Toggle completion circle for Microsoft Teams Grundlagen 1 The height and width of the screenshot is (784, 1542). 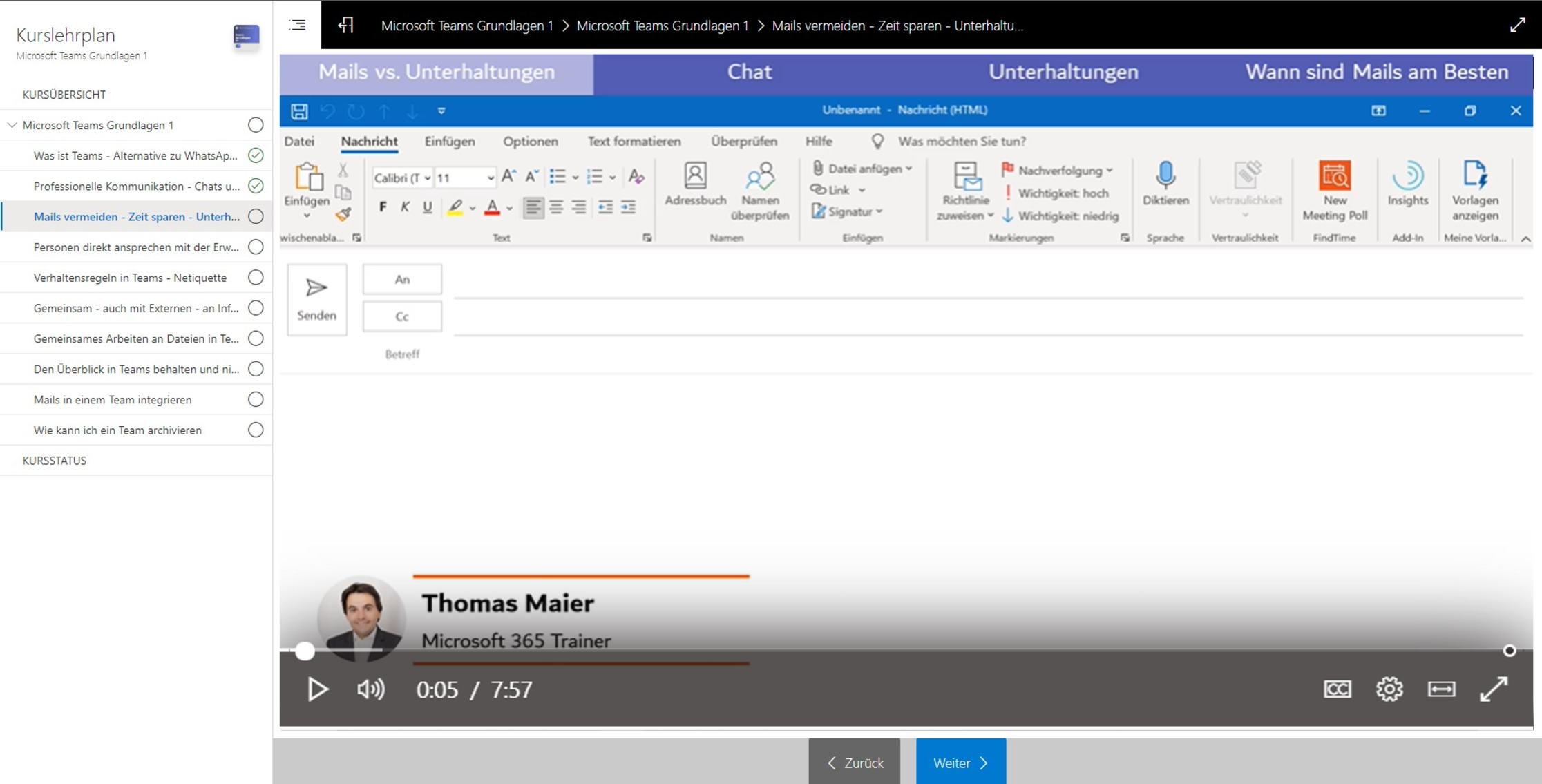pyautogui.click(x=256, y=125)
